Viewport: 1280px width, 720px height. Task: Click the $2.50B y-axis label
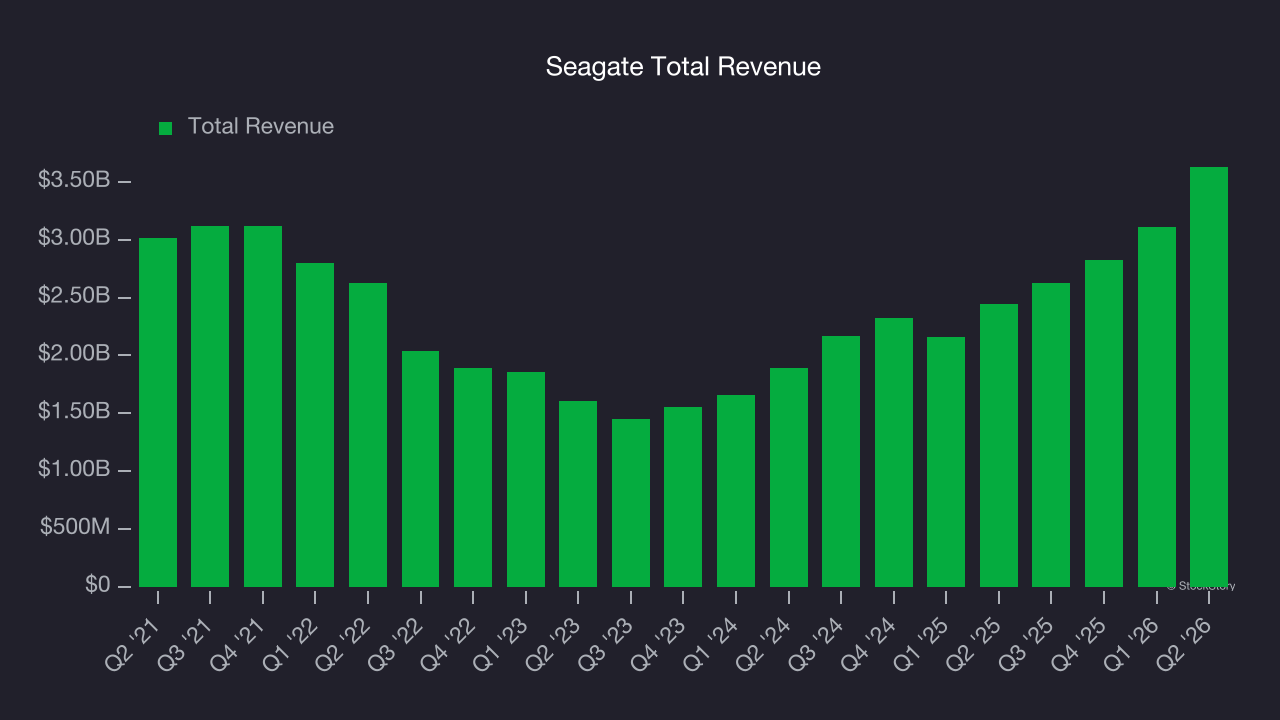pyautogui.click(x=74, y=296)
